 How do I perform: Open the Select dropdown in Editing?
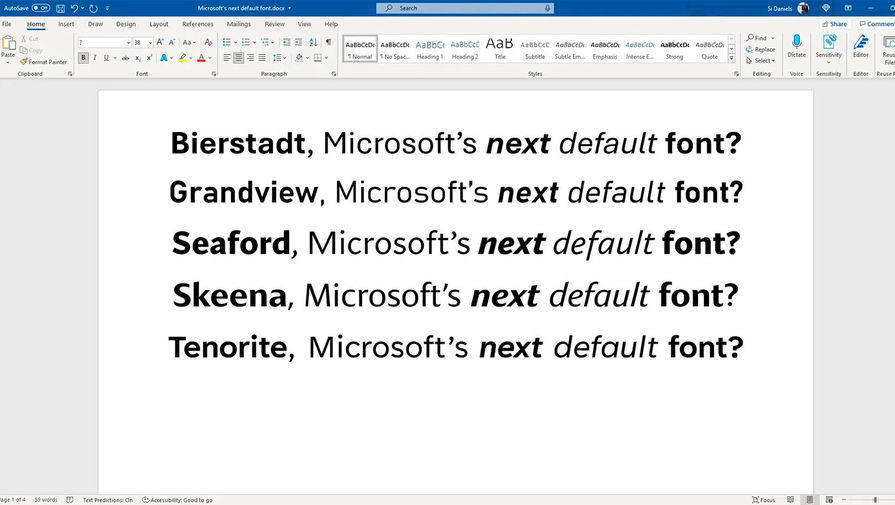point(760,60)
